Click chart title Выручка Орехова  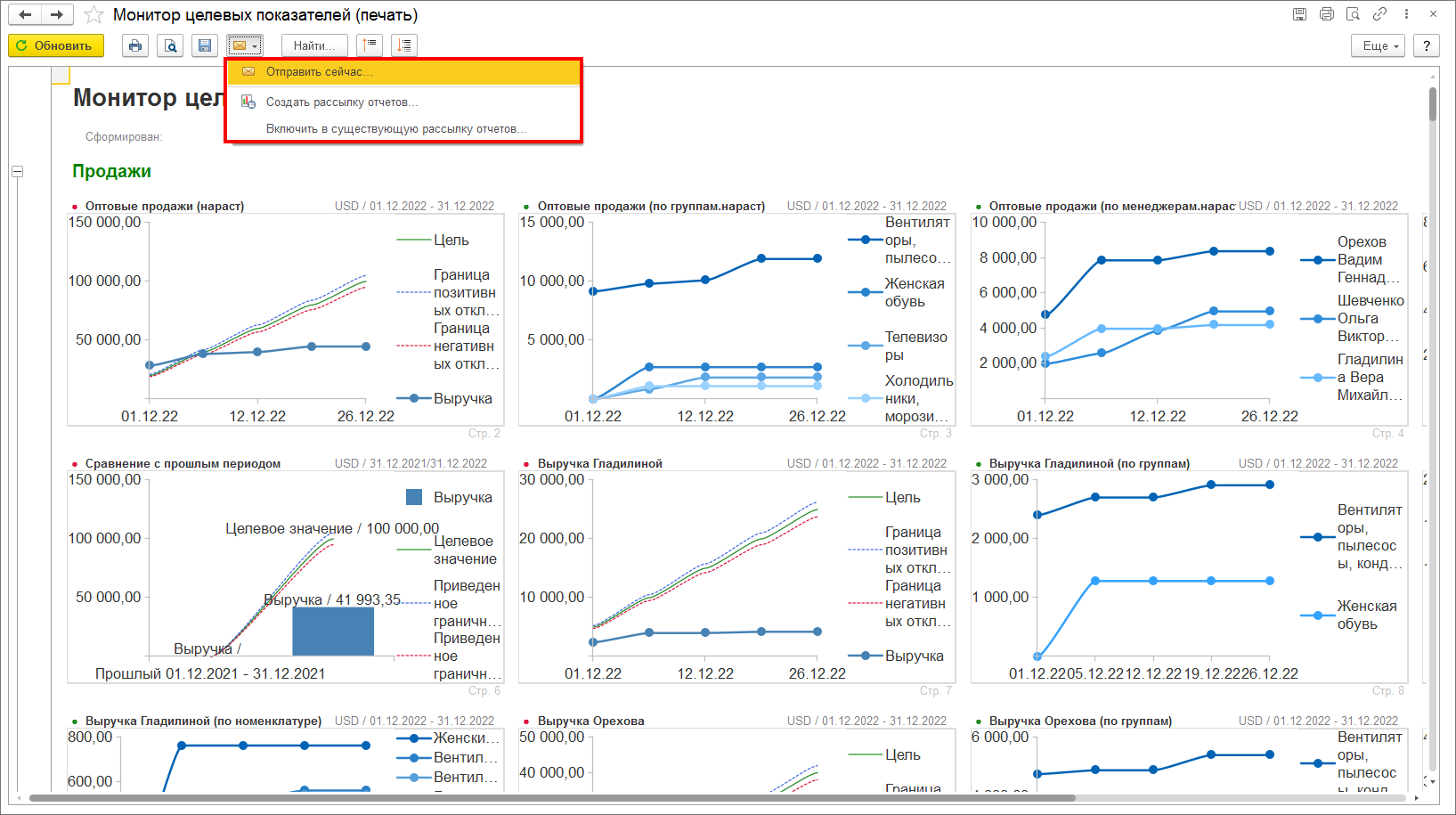pos(590,721)
